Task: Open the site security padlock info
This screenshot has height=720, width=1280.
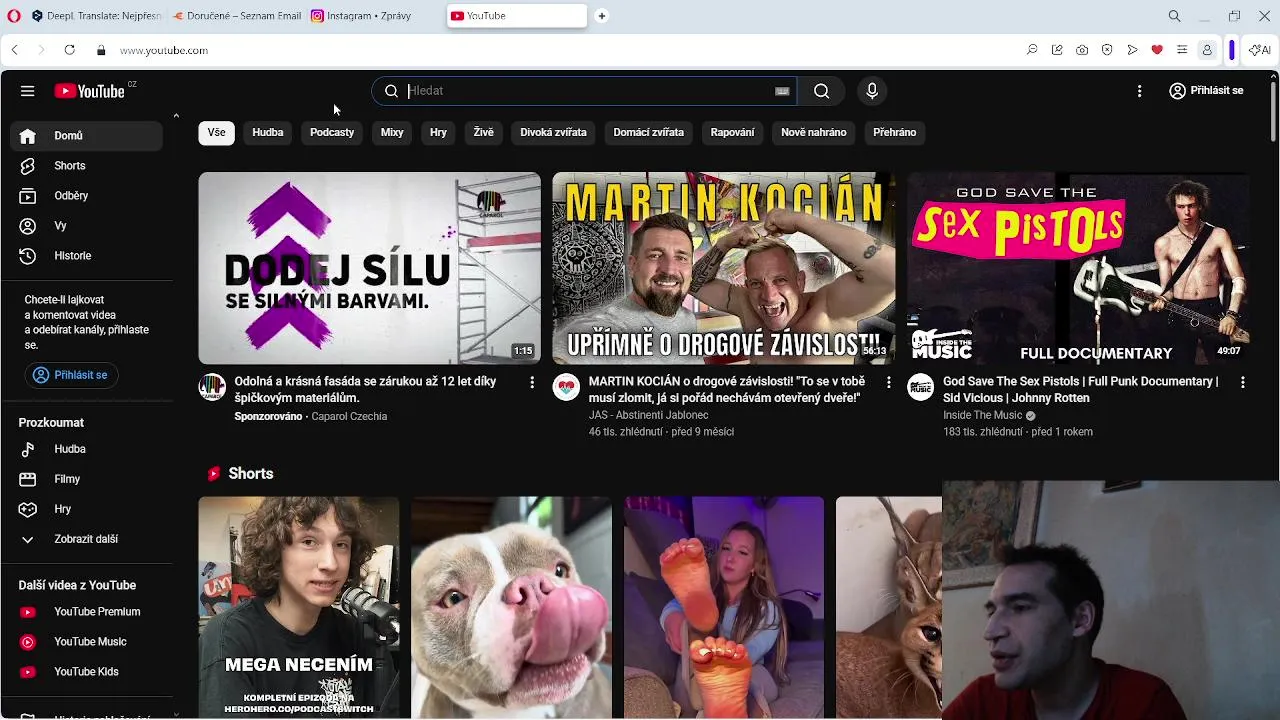Action: (x=100, y=50)
